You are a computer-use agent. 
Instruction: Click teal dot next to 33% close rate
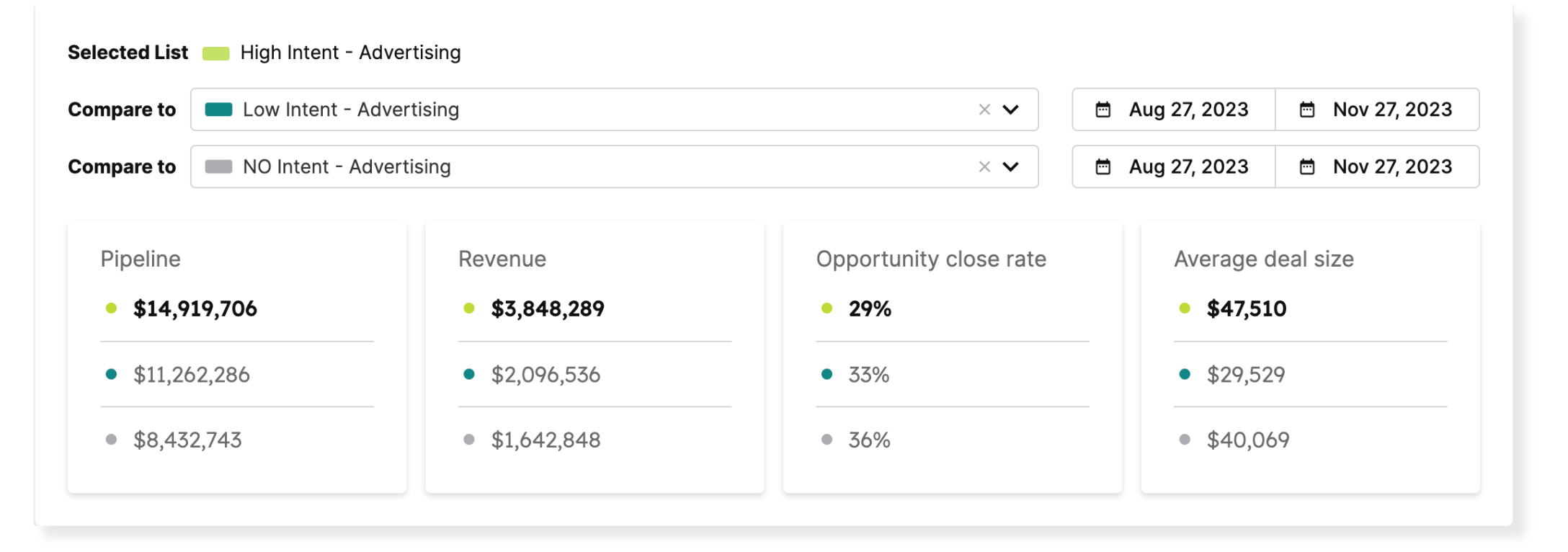pos(827,374)
